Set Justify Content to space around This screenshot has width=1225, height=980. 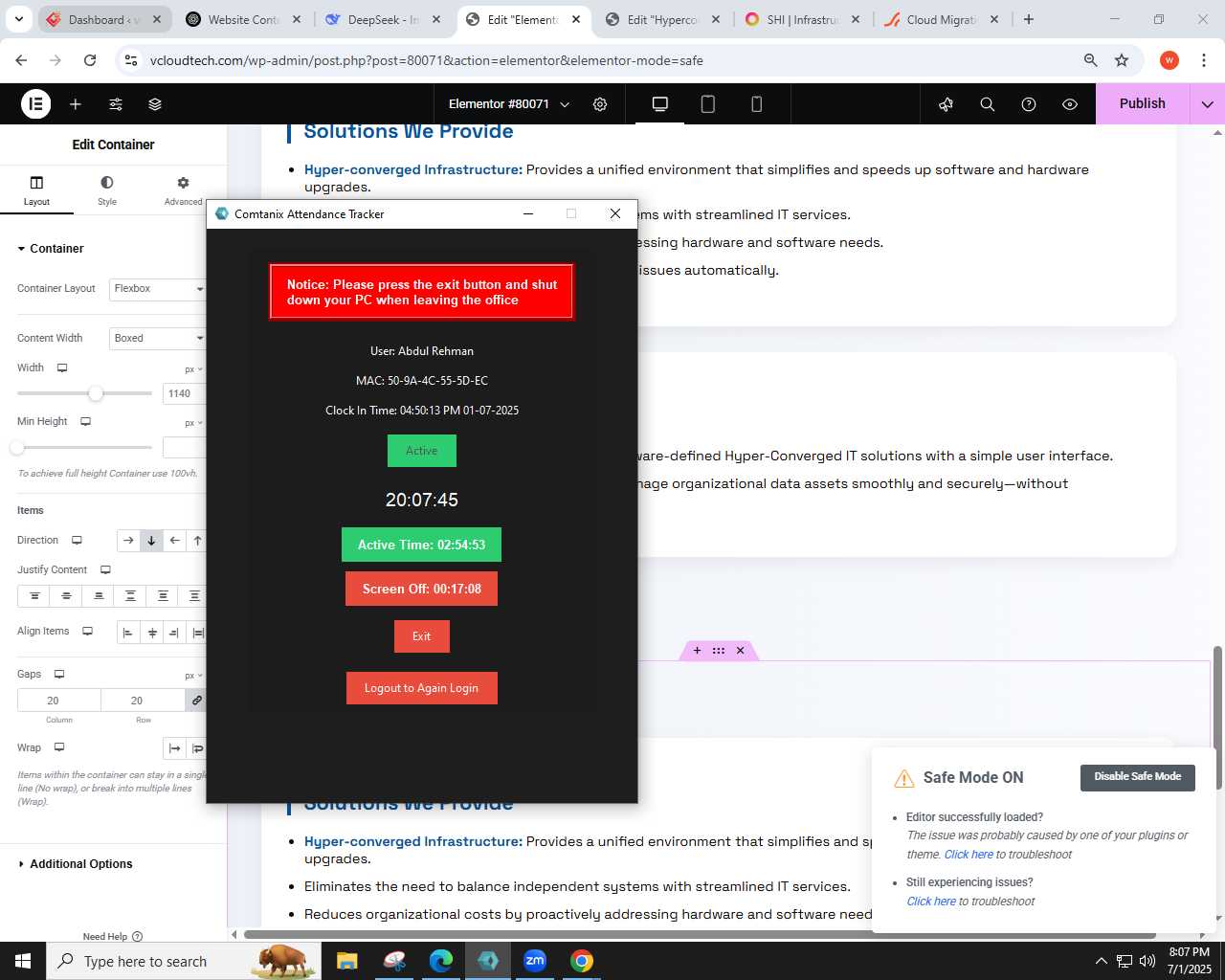(x=163, y=596)
